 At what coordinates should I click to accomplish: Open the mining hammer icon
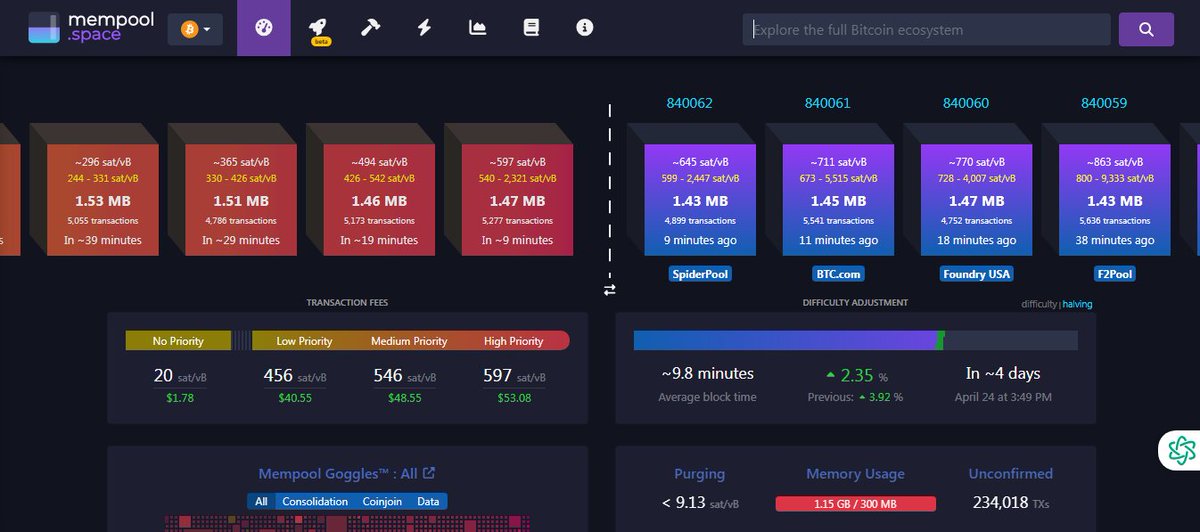point(370,28)
